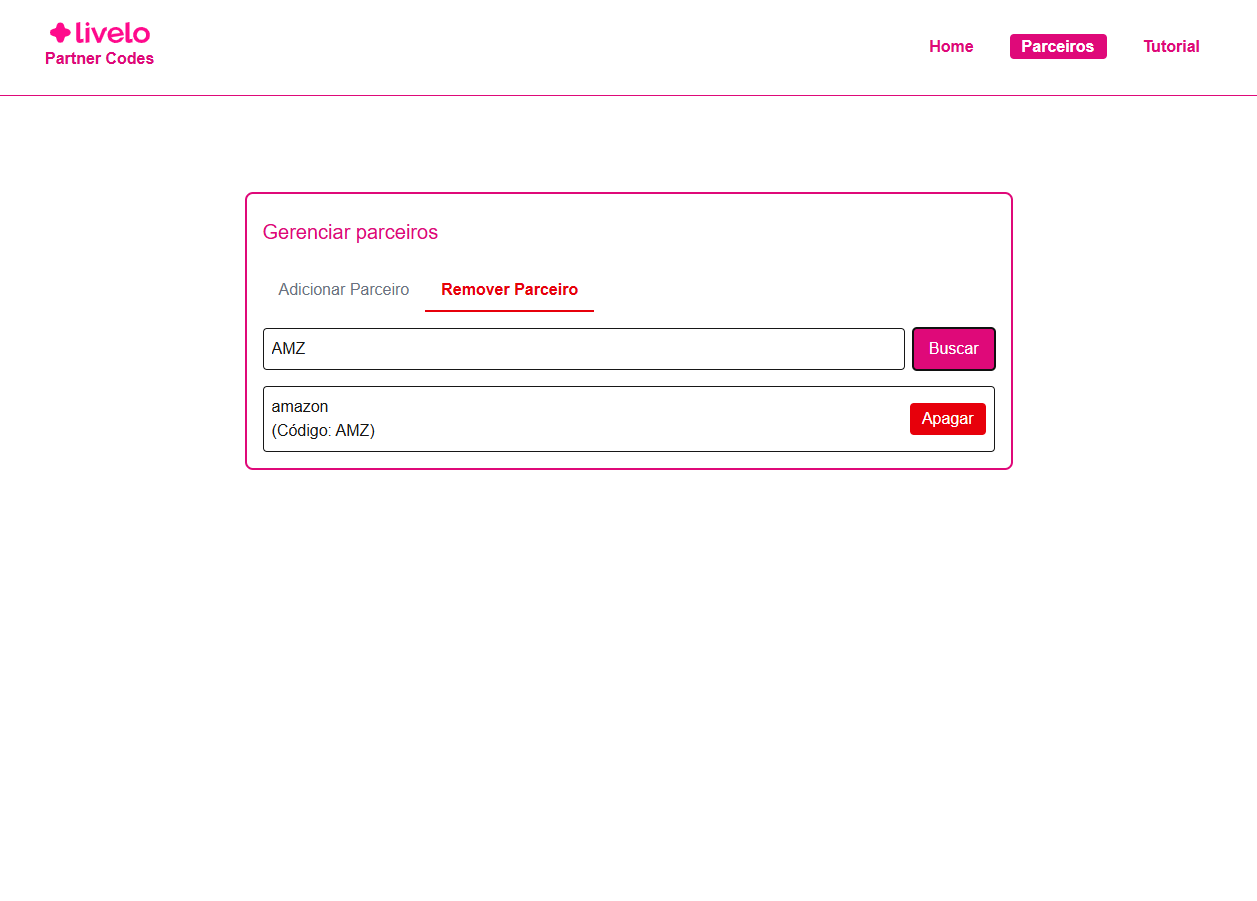Go to the Home page
1257x901 pixels.
click(x=951, y=47)
